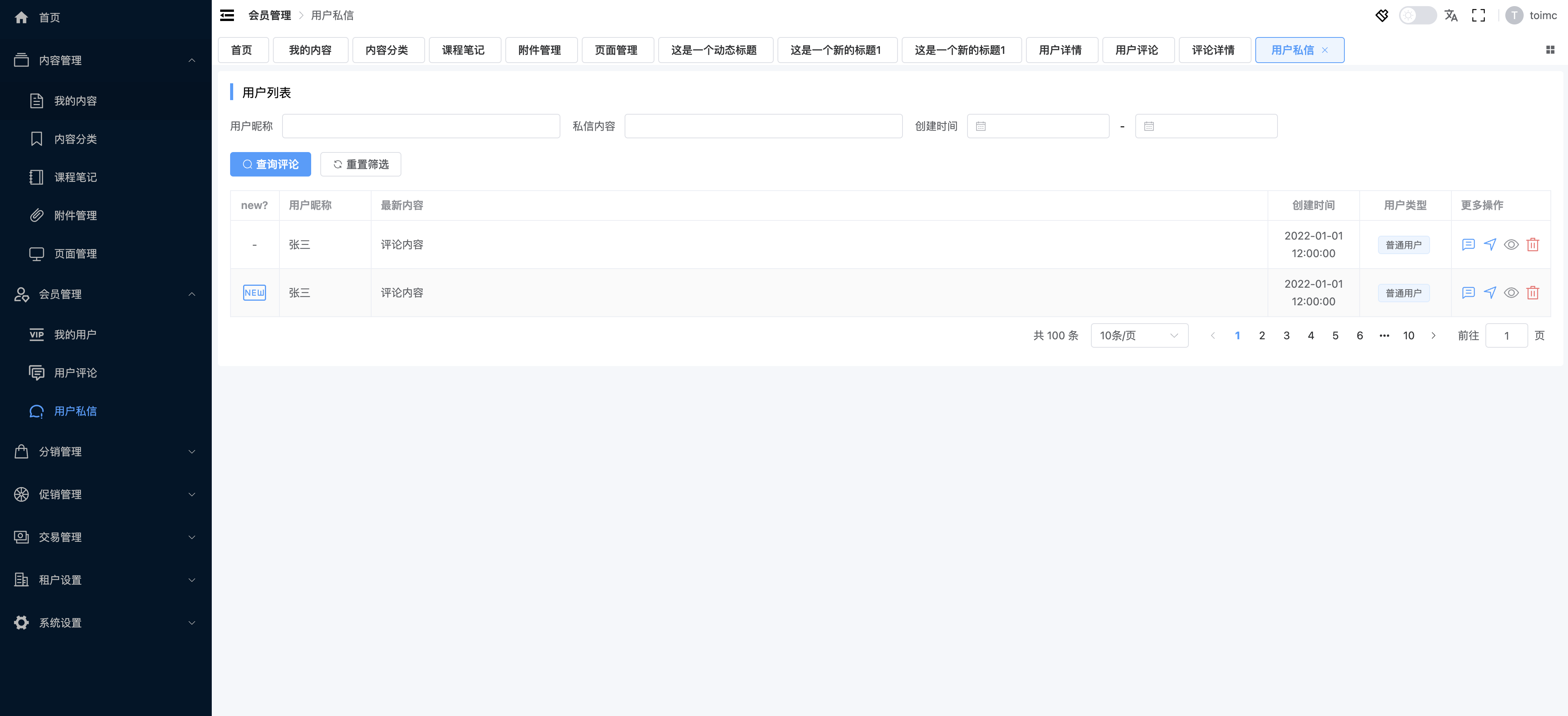Image resolution: width=1568 pixels, height=716 pixels.
Task: Close the 用户私信 tab
Action: (x=1325, y=50)
